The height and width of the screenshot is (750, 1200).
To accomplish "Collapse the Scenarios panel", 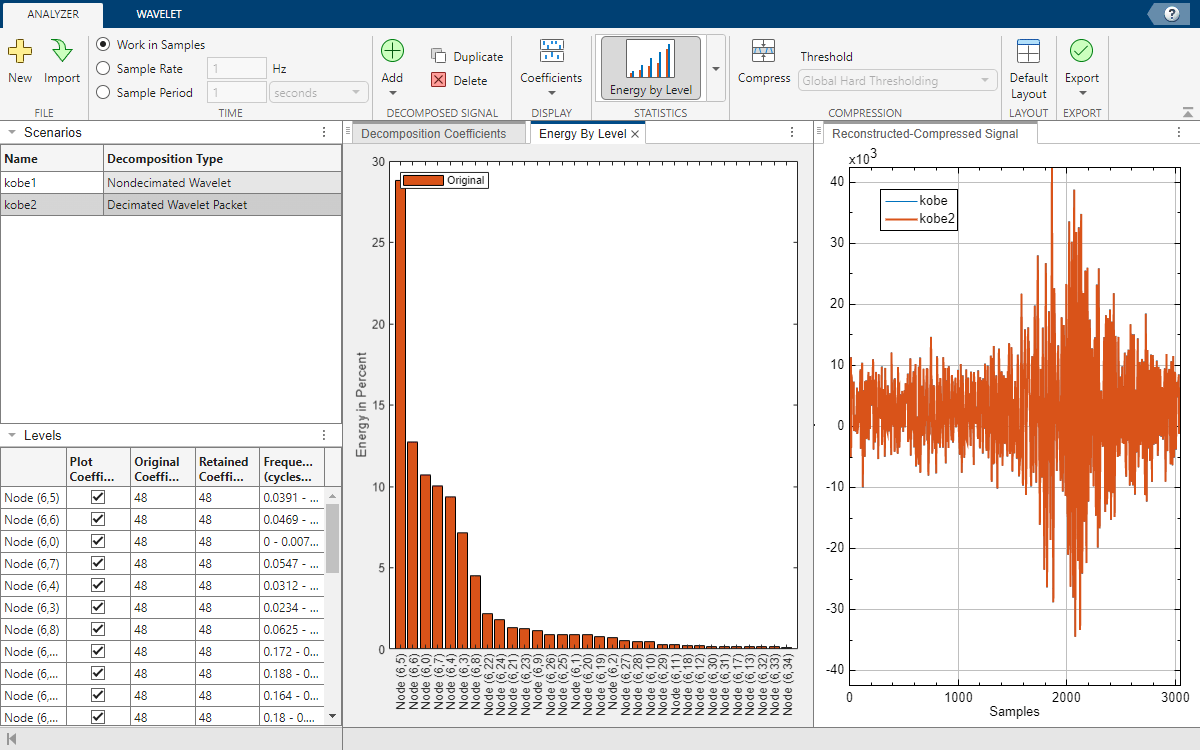I will click(11, 132).
